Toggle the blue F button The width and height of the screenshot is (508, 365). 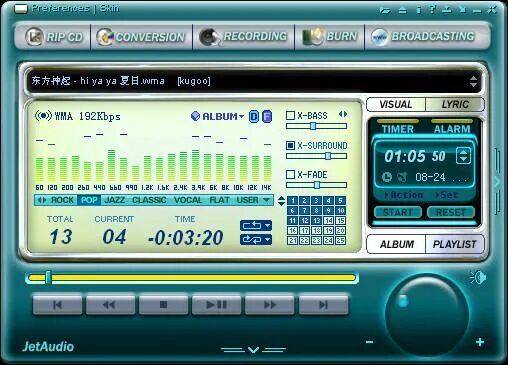tap(267, 116)
